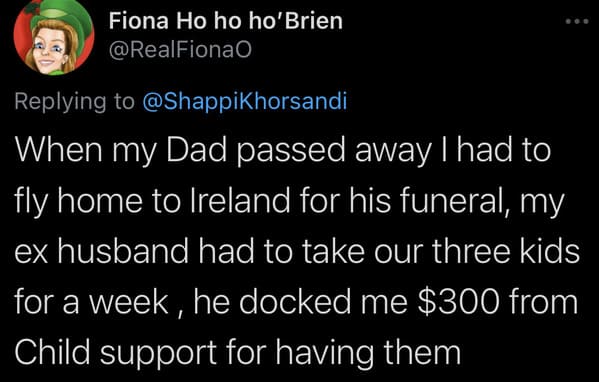This screenshot has width=599, height=382.
Task: Click the word "Dad" in the tweet
Action: 196,150
